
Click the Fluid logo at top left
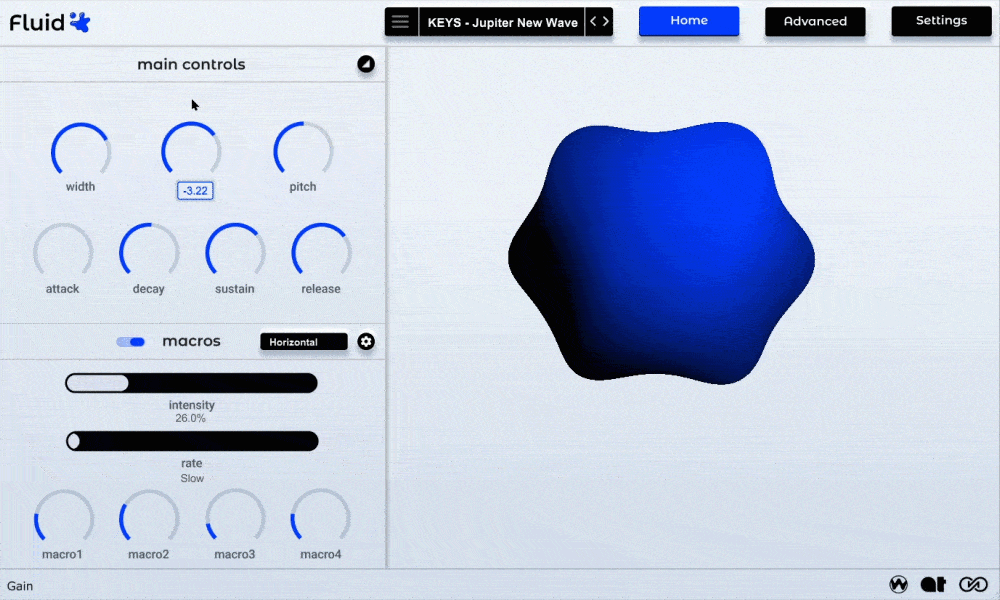tap(50, 22)
